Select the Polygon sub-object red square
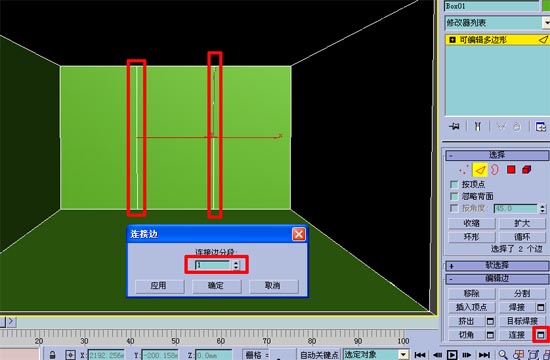This screenshot has height=360, width=550. click(511, 170)
